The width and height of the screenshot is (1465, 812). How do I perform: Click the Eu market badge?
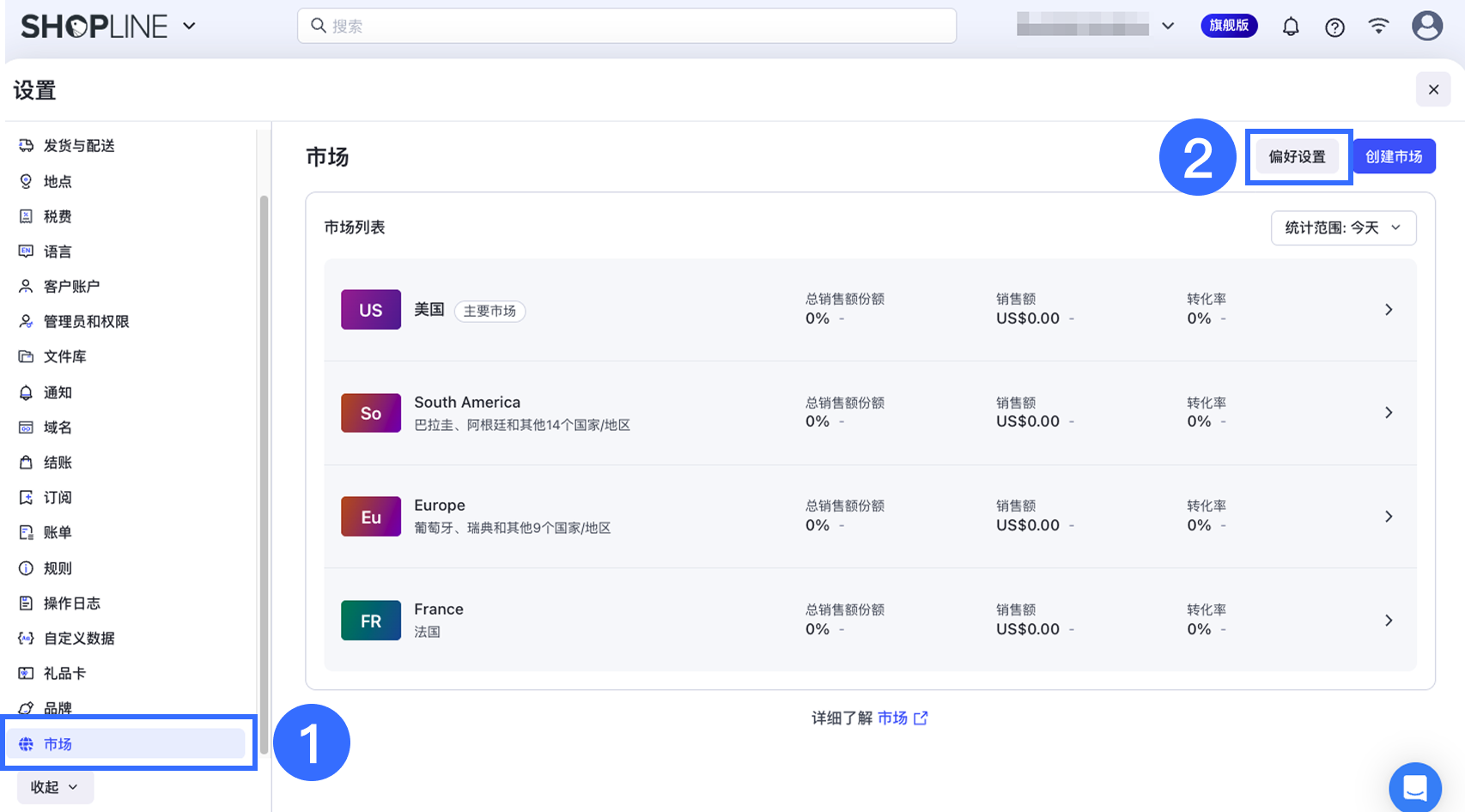point(370,517)
